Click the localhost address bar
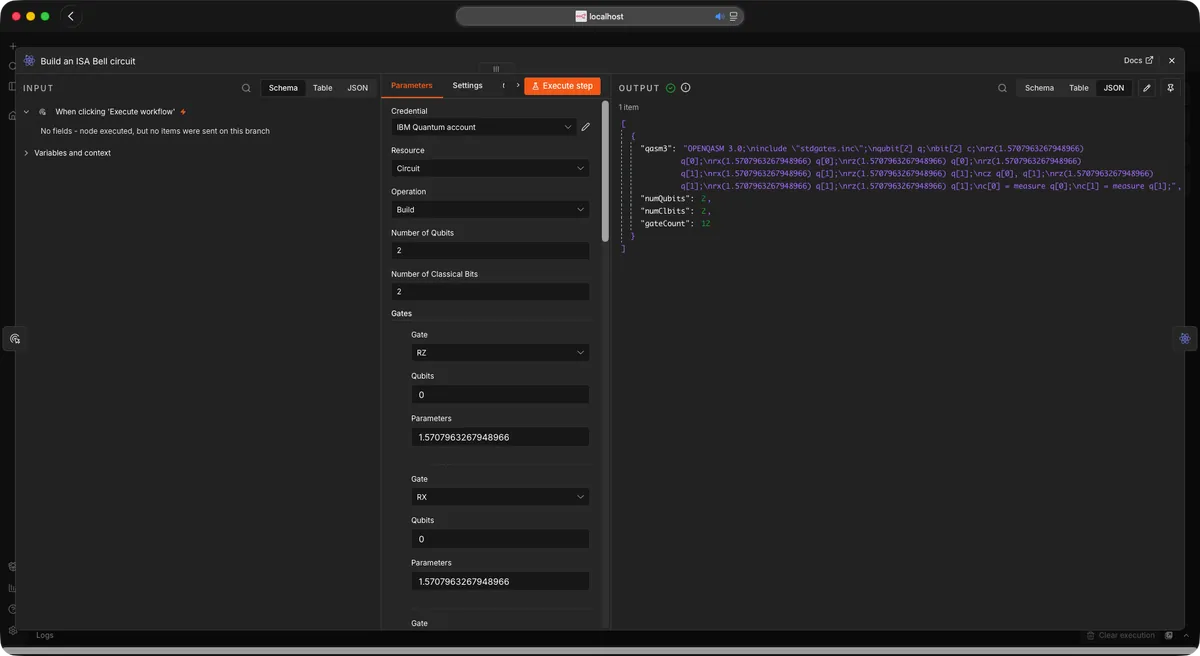Image resolution: width=1200 pixels, height=656 pixels. (x=600, y=16)
